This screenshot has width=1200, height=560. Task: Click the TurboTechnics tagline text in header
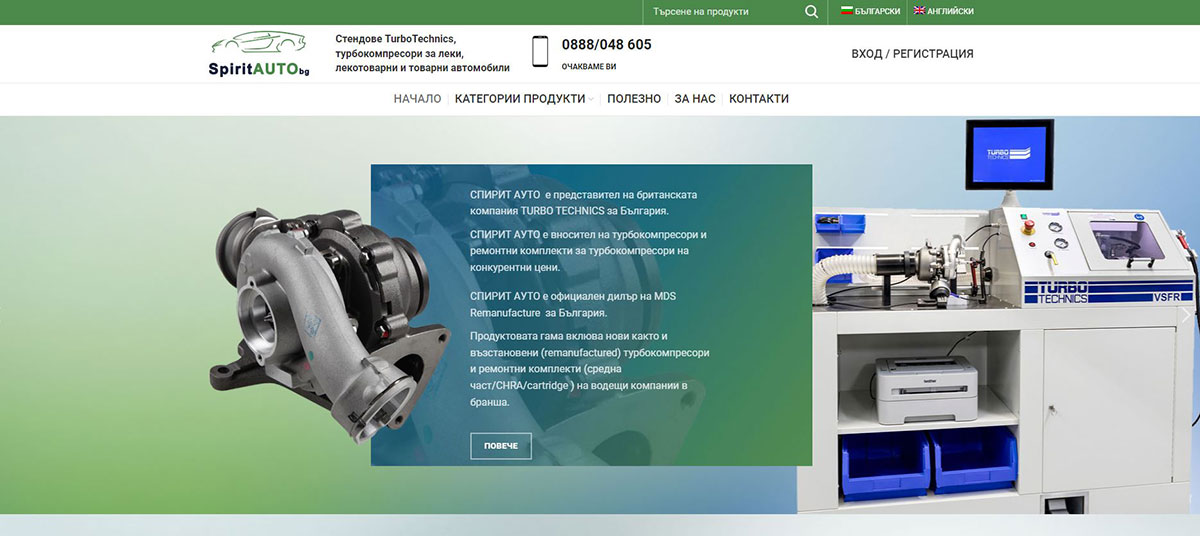point(422,53)
